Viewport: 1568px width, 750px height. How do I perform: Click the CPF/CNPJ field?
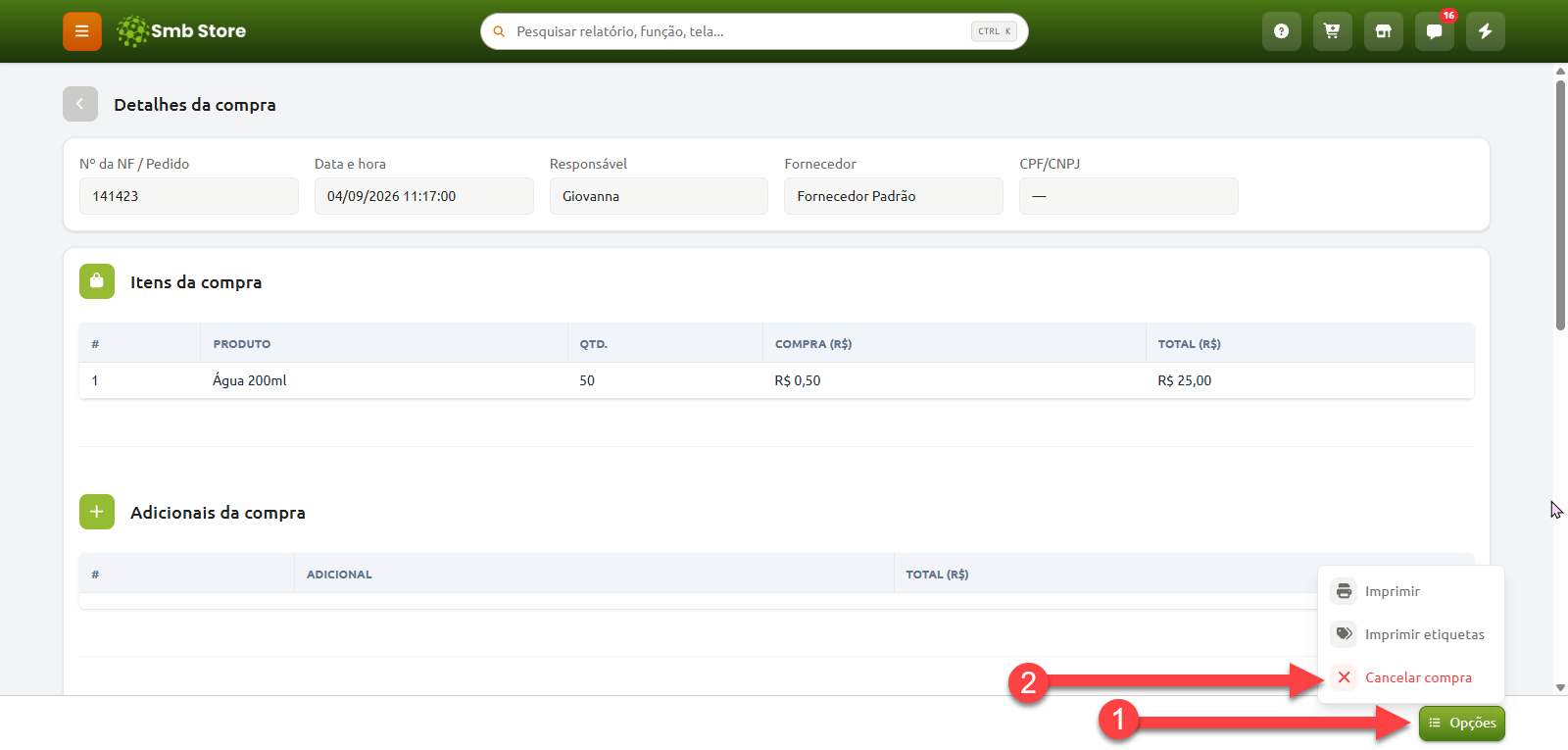[1129, 196]
